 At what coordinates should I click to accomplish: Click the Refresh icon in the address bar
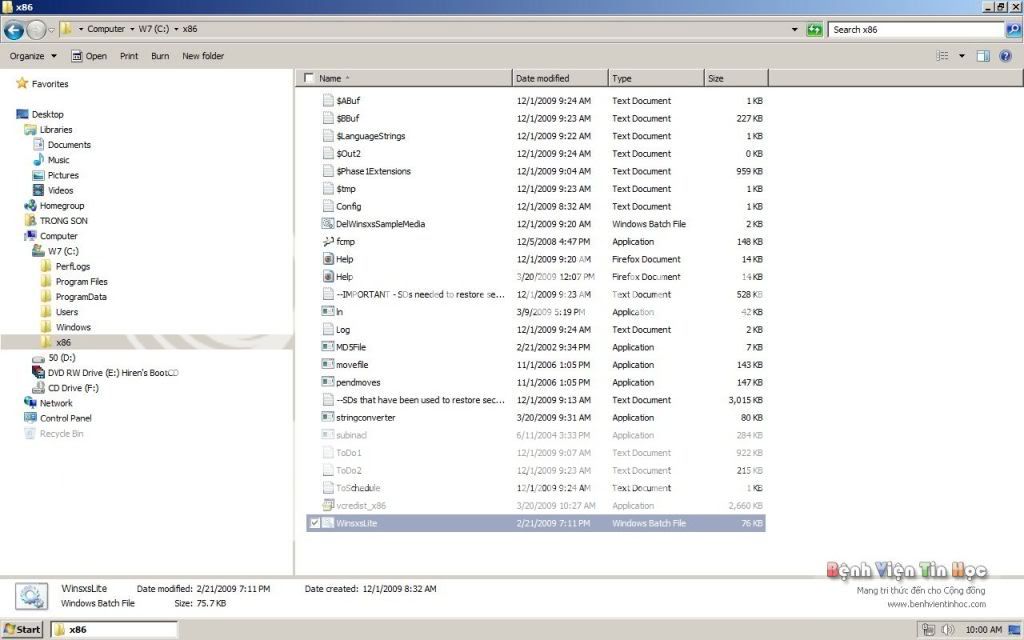tap(815, 29)
